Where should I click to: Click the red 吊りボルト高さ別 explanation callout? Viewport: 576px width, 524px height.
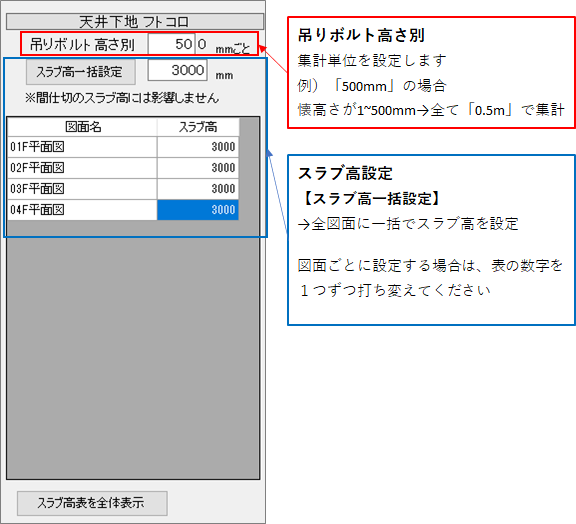(x=431, y=72)
